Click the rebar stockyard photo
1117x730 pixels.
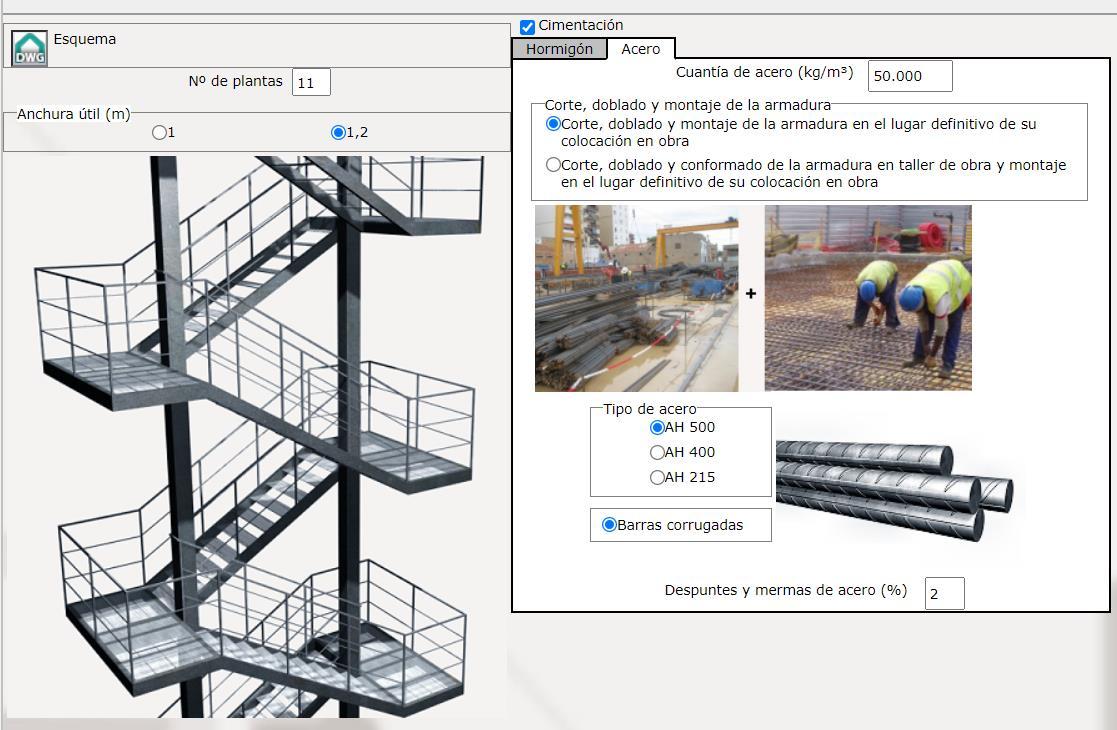pos(637,298)
